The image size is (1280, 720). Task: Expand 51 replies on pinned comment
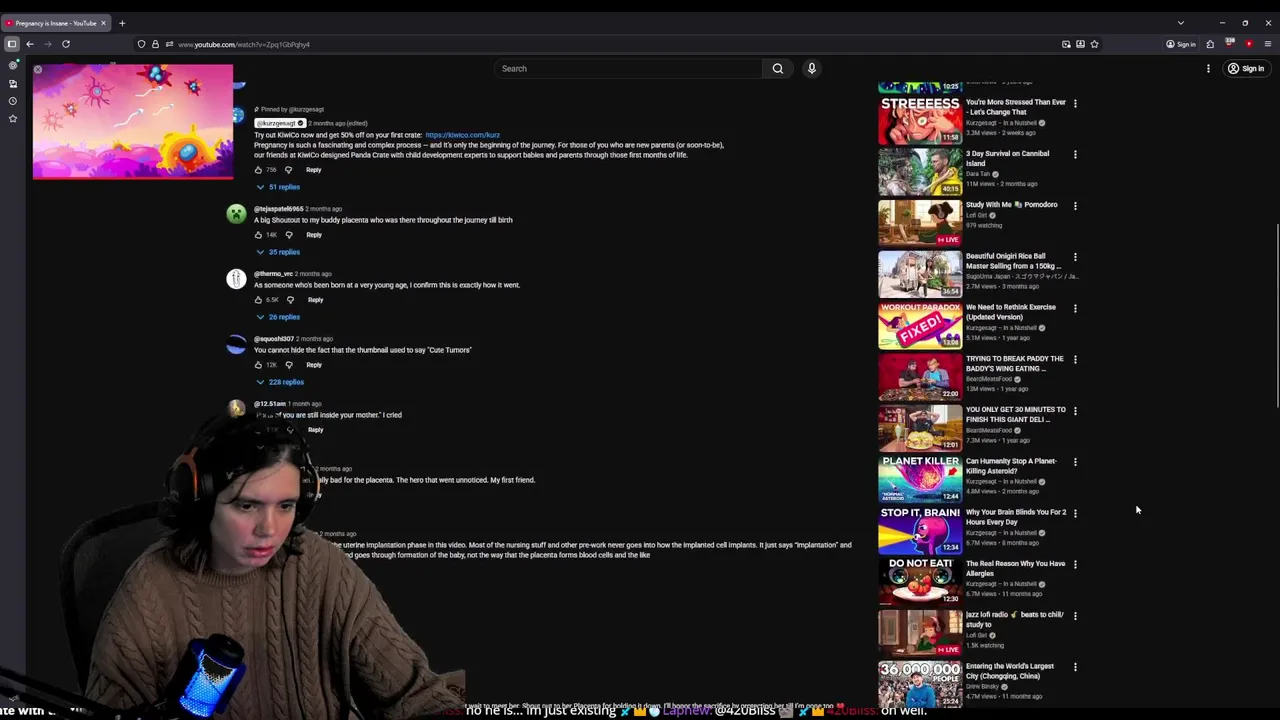click(278, 187)
